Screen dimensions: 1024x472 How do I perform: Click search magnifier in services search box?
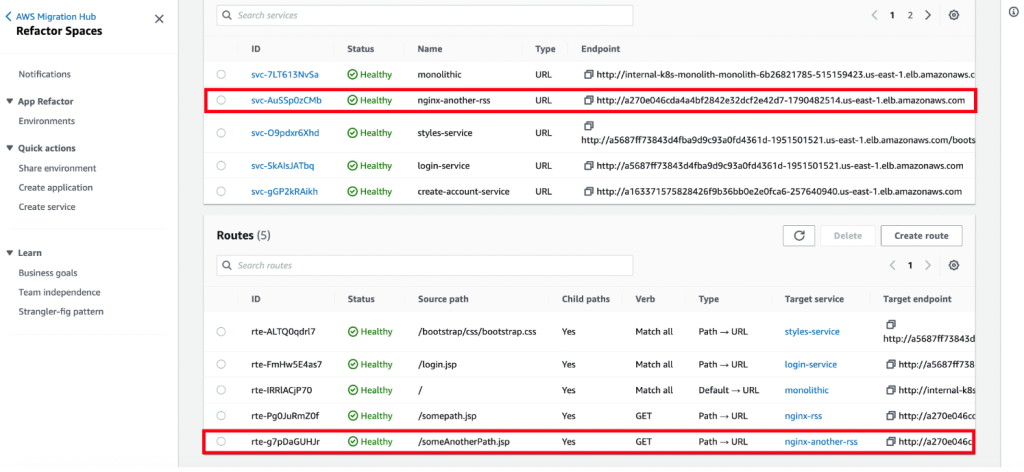coord(227,14)
